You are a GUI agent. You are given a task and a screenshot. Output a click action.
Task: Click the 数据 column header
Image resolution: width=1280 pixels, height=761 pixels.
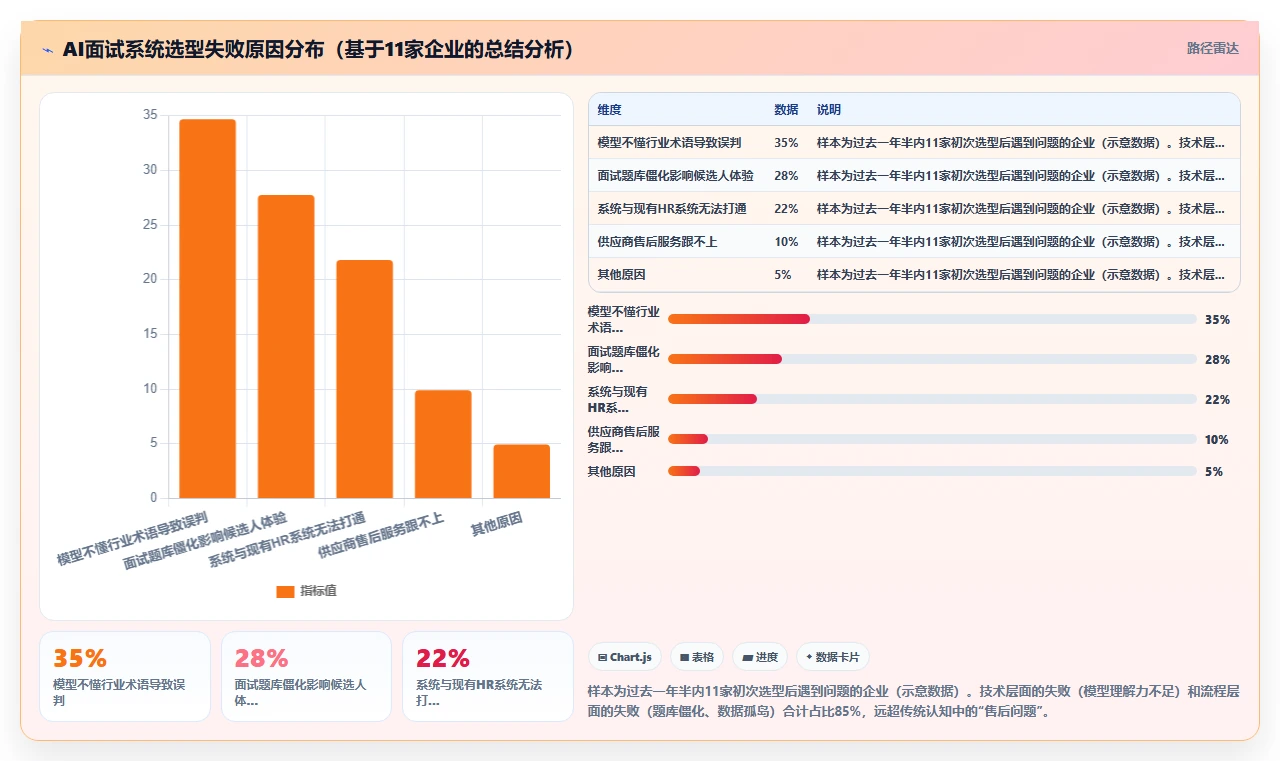[786, 110]
